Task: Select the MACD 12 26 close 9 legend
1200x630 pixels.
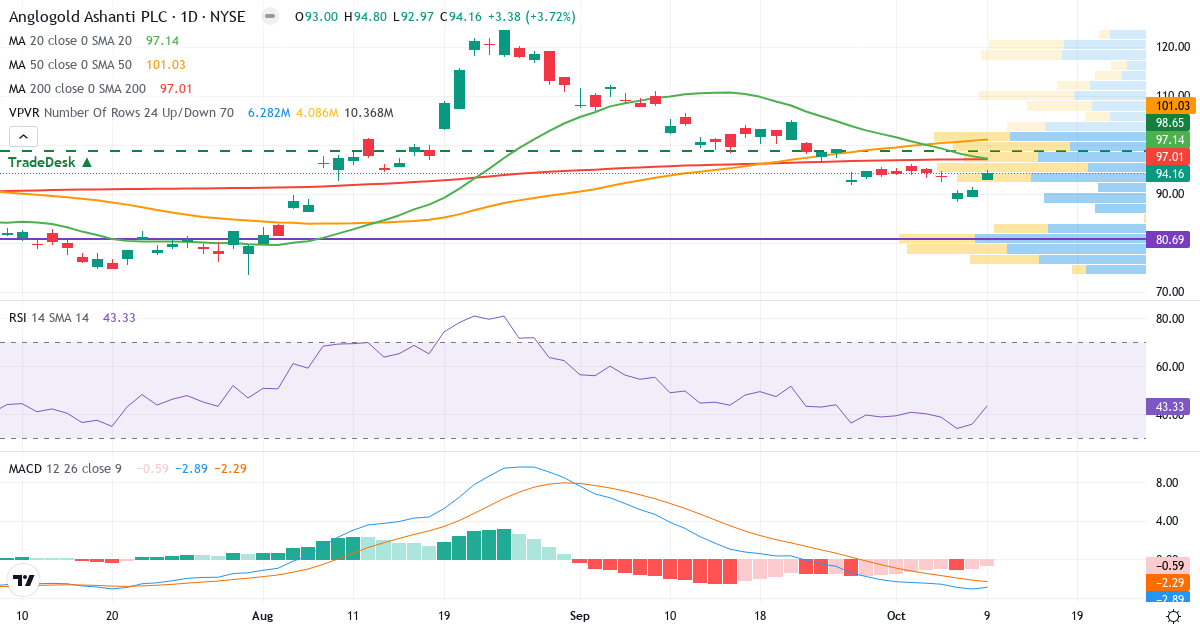Action: [65, 468]
